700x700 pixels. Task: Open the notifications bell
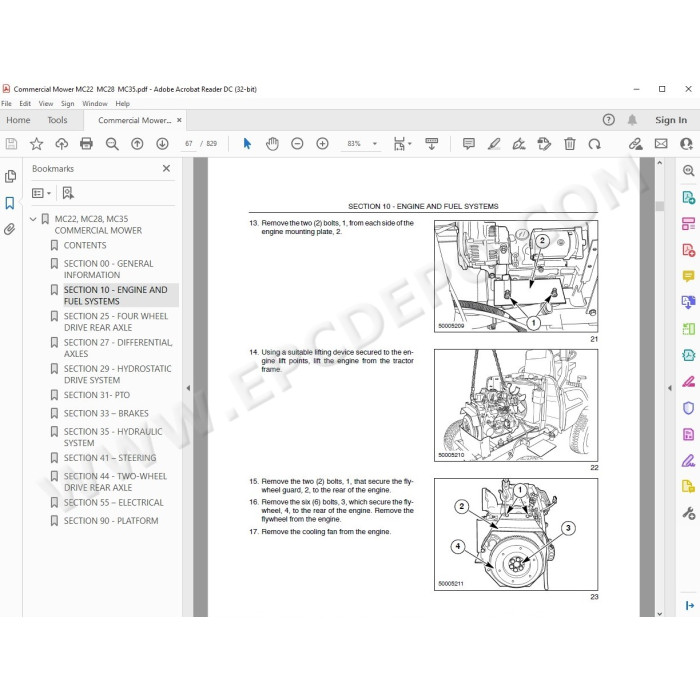pyautogui.click(x=632, y=120)
